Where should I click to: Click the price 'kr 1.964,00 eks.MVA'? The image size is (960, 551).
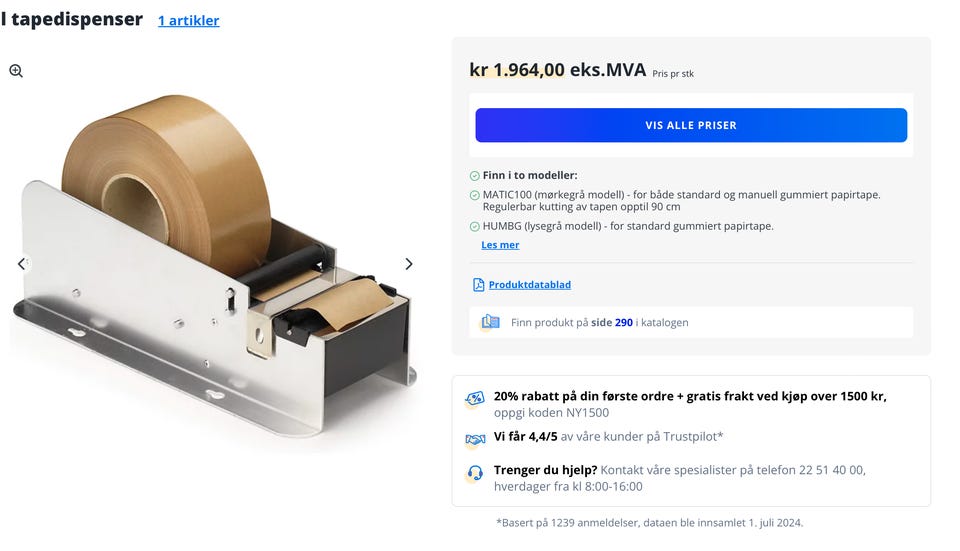coord(557,70)
